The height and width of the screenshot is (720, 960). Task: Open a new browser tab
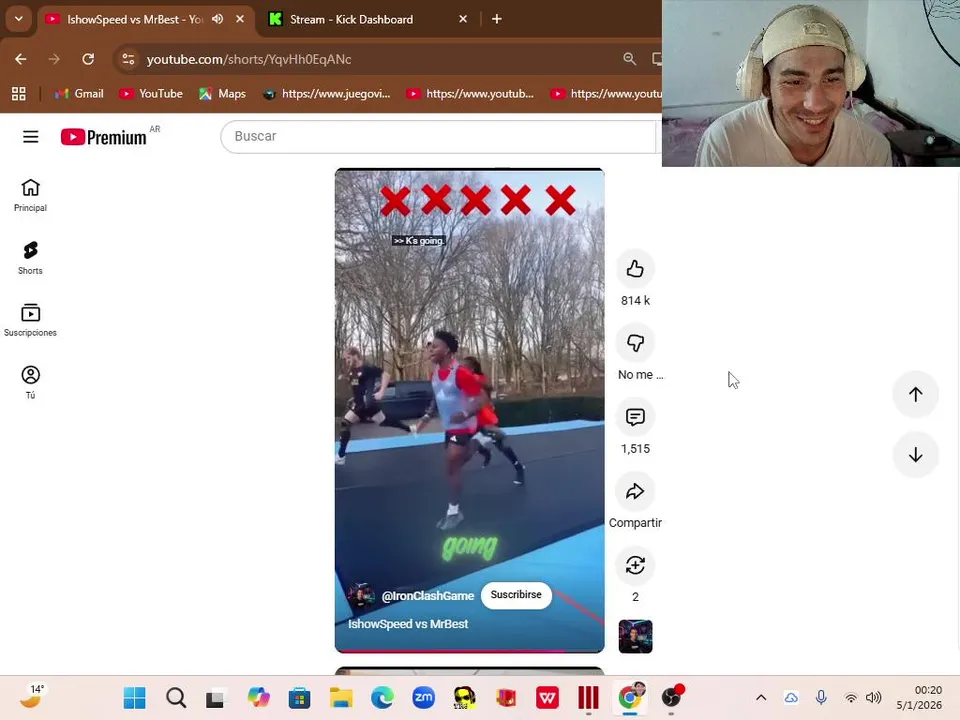[x=497, y=19]
